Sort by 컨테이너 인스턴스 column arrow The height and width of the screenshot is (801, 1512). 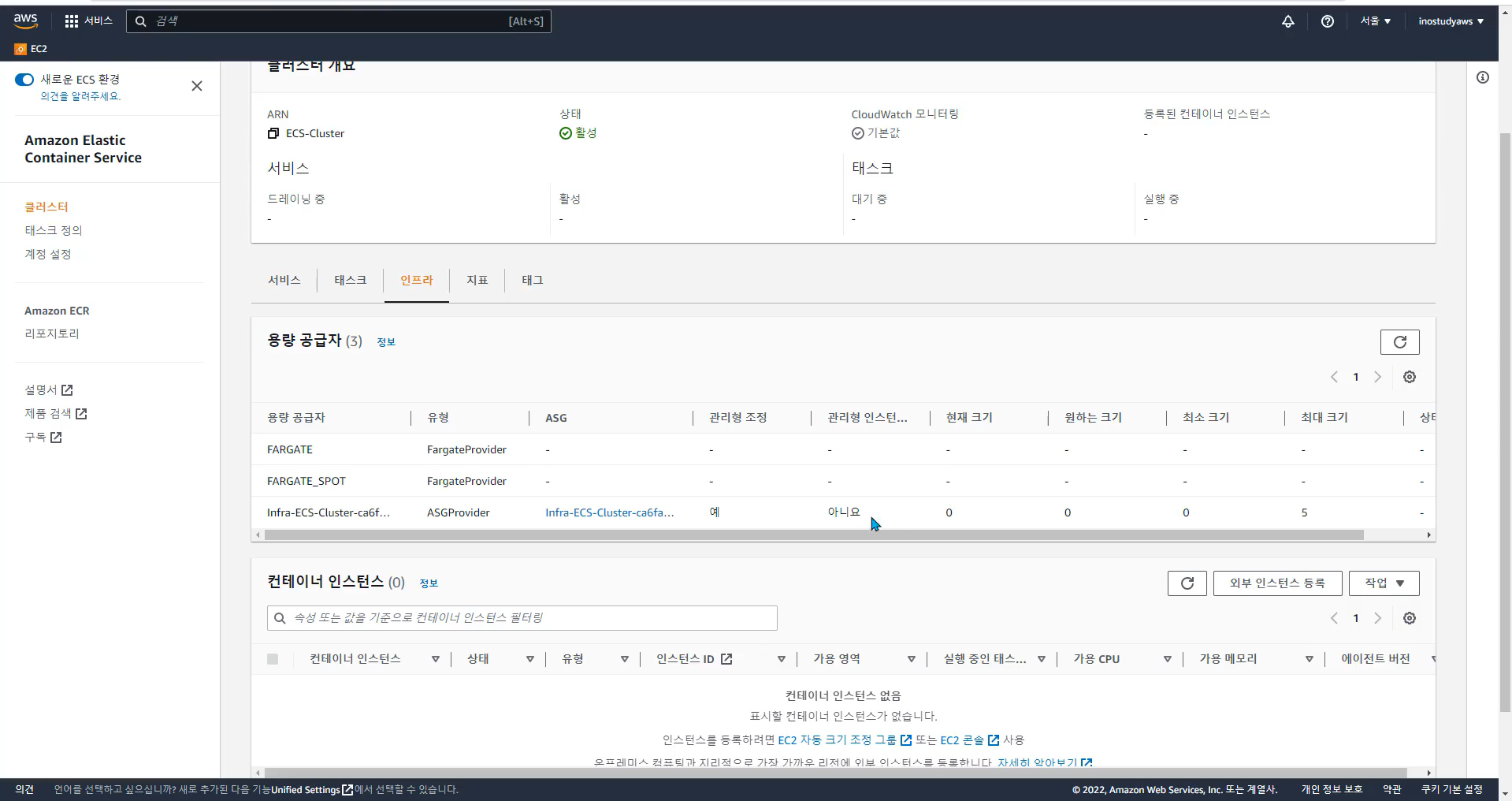pyautogui.click(x=435, y=659)
